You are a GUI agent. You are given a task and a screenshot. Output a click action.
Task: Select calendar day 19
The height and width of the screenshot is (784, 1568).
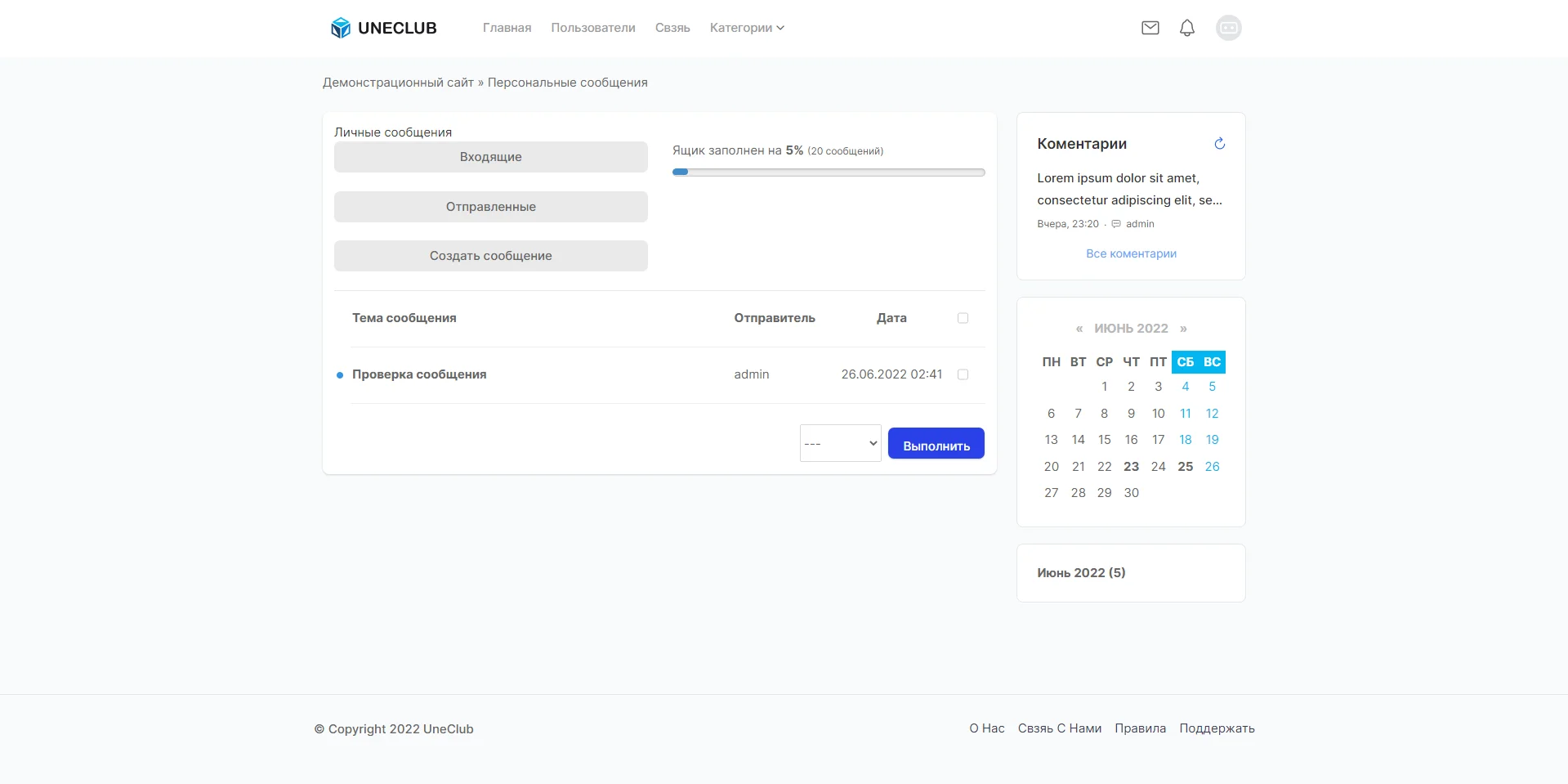(1212, 440)
